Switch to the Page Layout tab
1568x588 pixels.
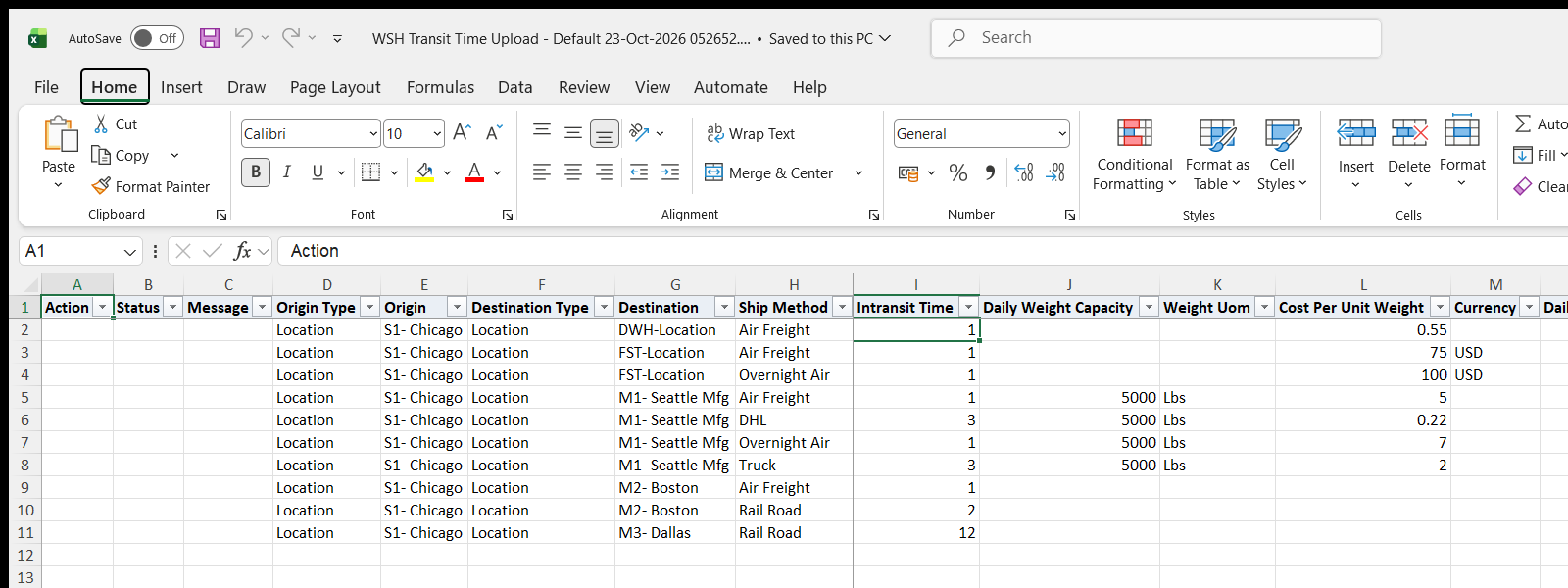pos(335,87)
